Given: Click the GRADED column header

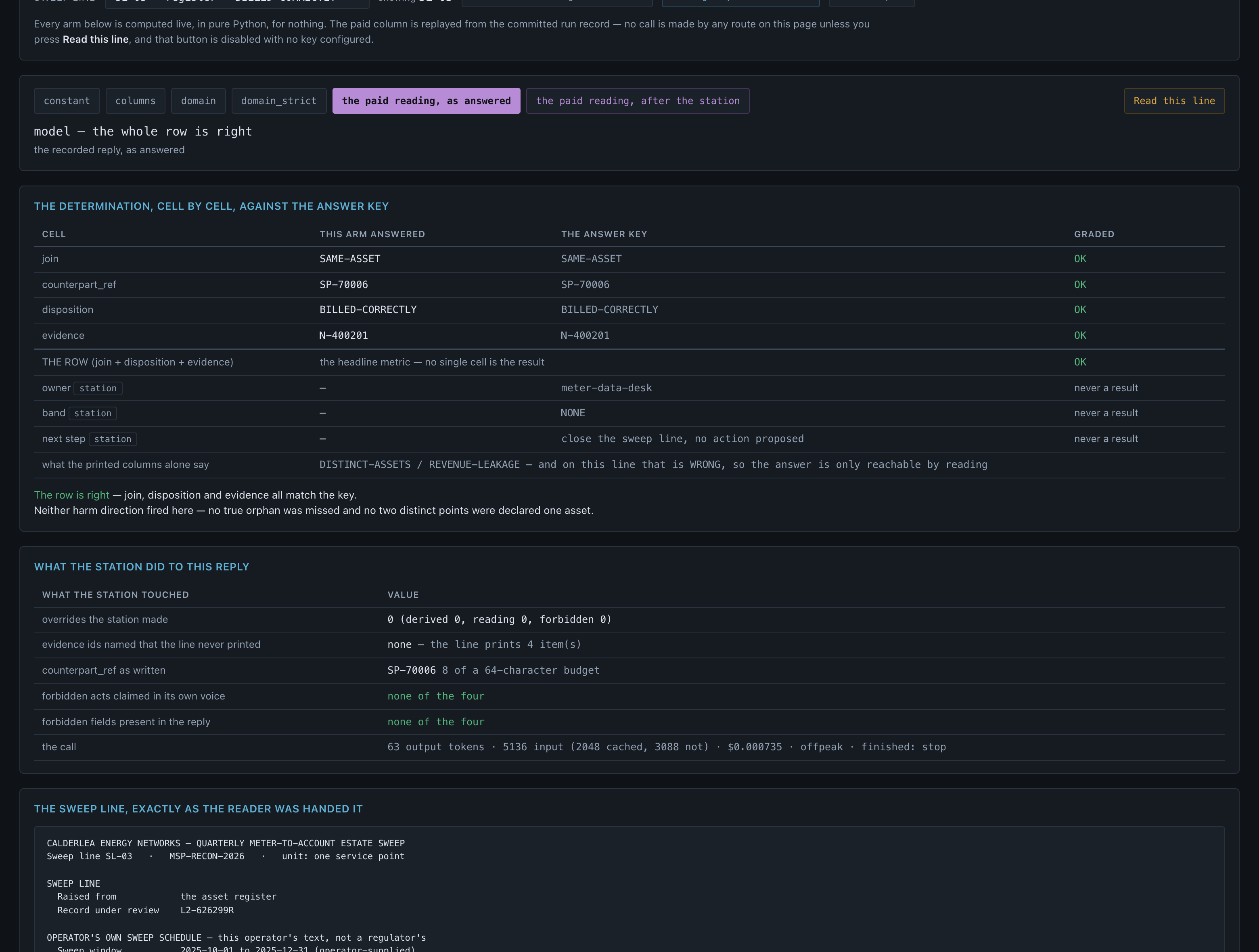Looking at the screenshot, I should (1094, 234).
